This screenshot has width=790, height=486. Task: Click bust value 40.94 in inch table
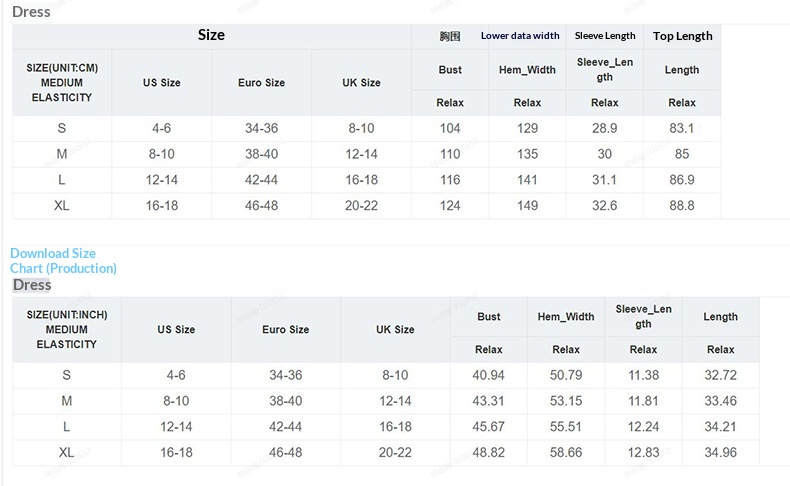tap(489, 375)
